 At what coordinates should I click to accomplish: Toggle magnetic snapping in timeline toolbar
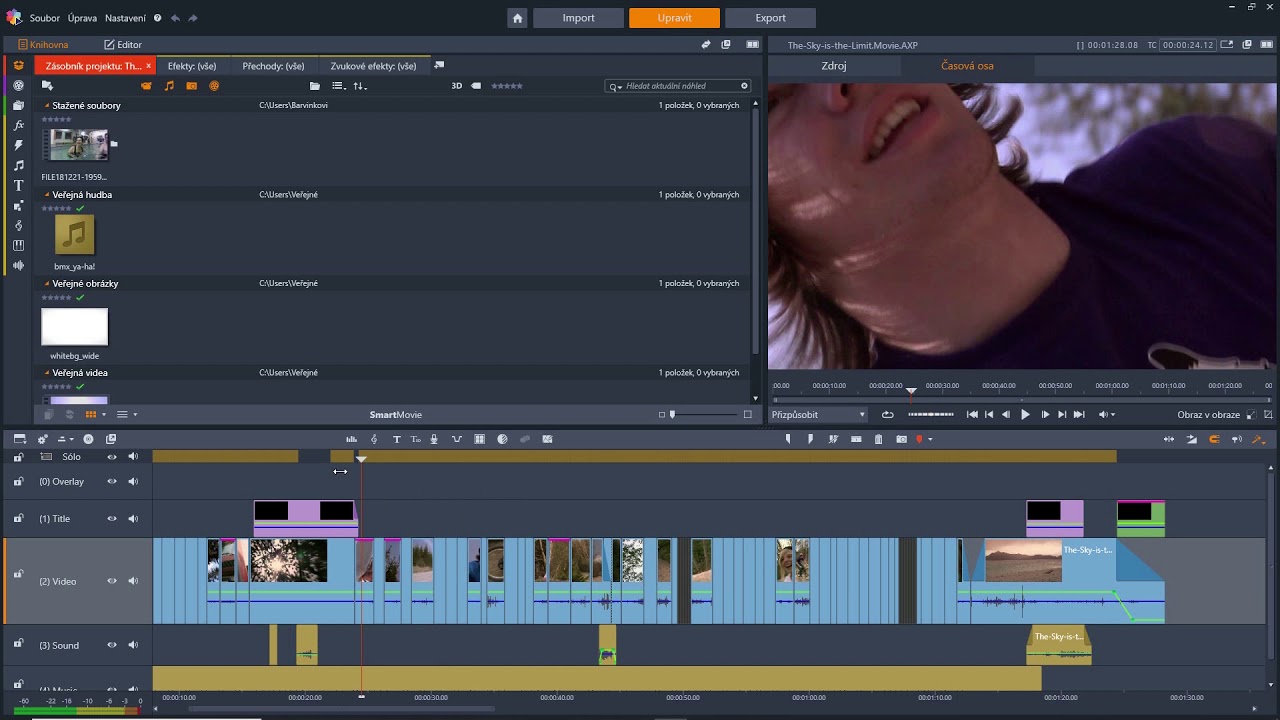pyautogui.click(x=1214, y=439)
